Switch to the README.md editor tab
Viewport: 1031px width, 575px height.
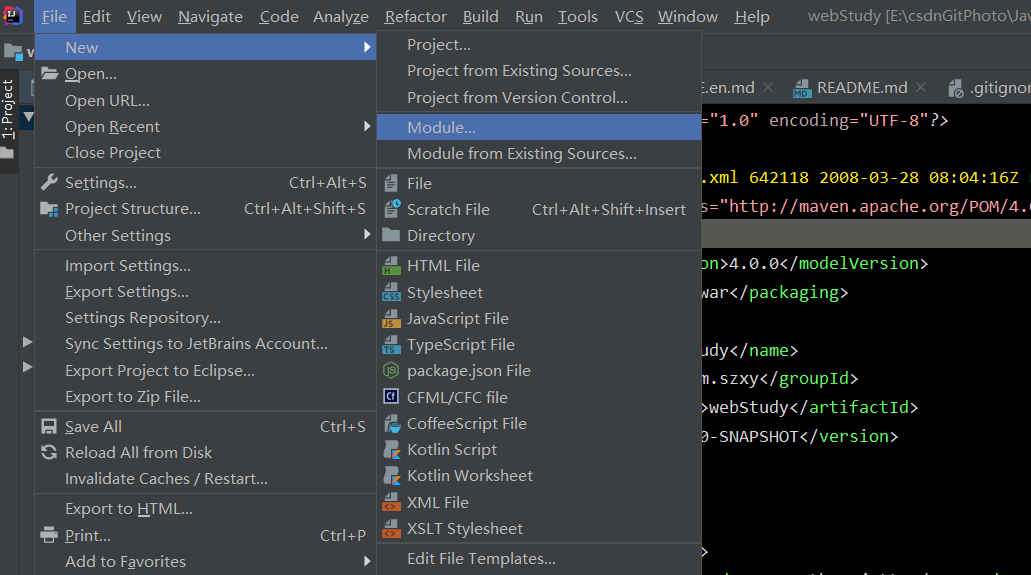click(x=861, y=88)
